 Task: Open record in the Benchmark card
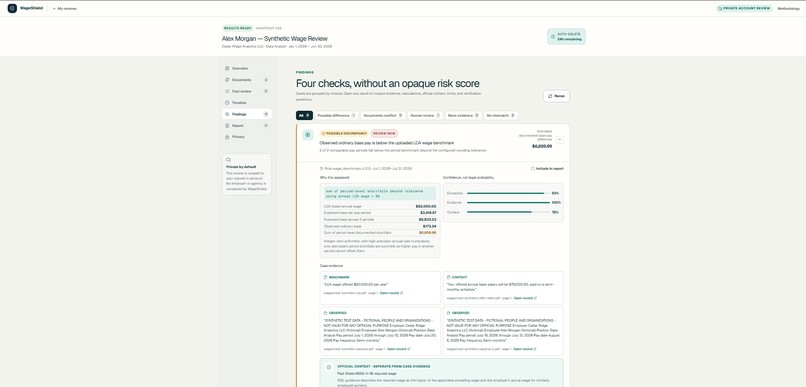click(391, 293)
